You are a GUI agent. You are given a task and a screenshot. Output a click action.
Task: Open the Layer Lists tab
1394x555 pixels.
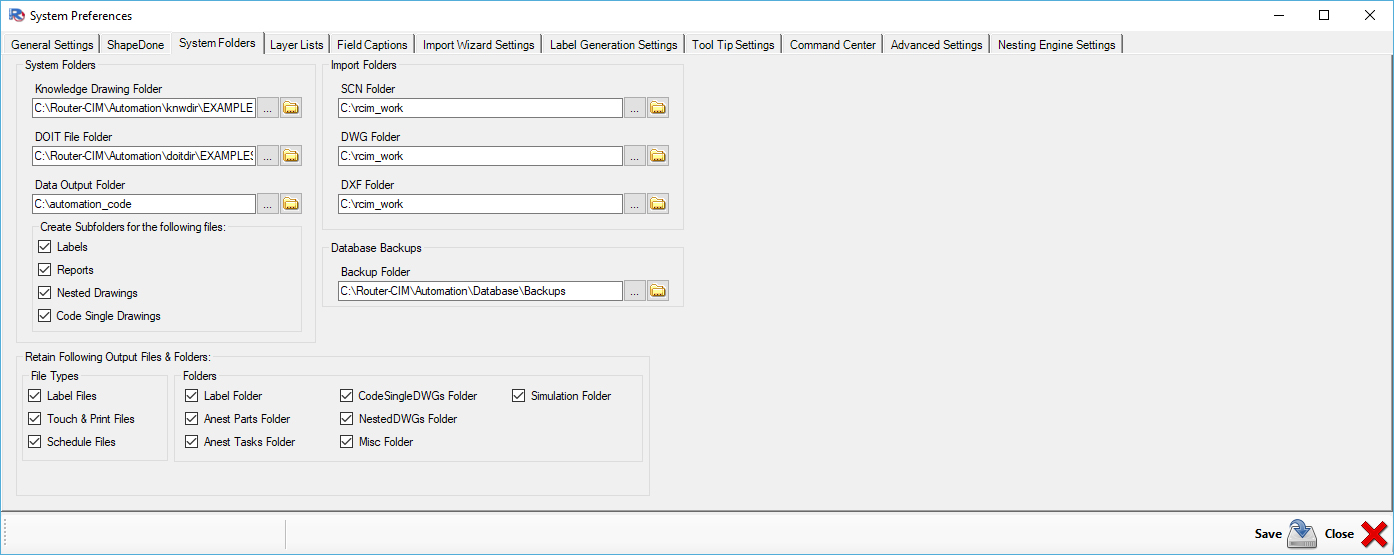point(297,45)
